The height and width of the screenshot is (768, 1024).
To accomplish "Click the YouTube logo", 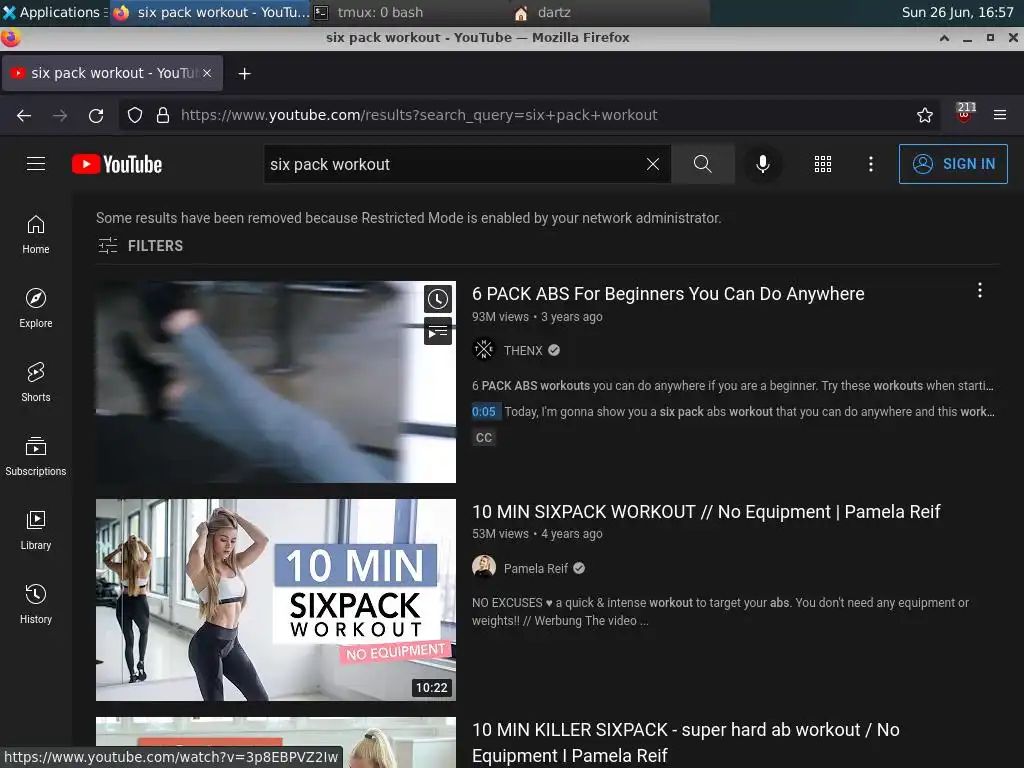I will (x=117, y=164).
